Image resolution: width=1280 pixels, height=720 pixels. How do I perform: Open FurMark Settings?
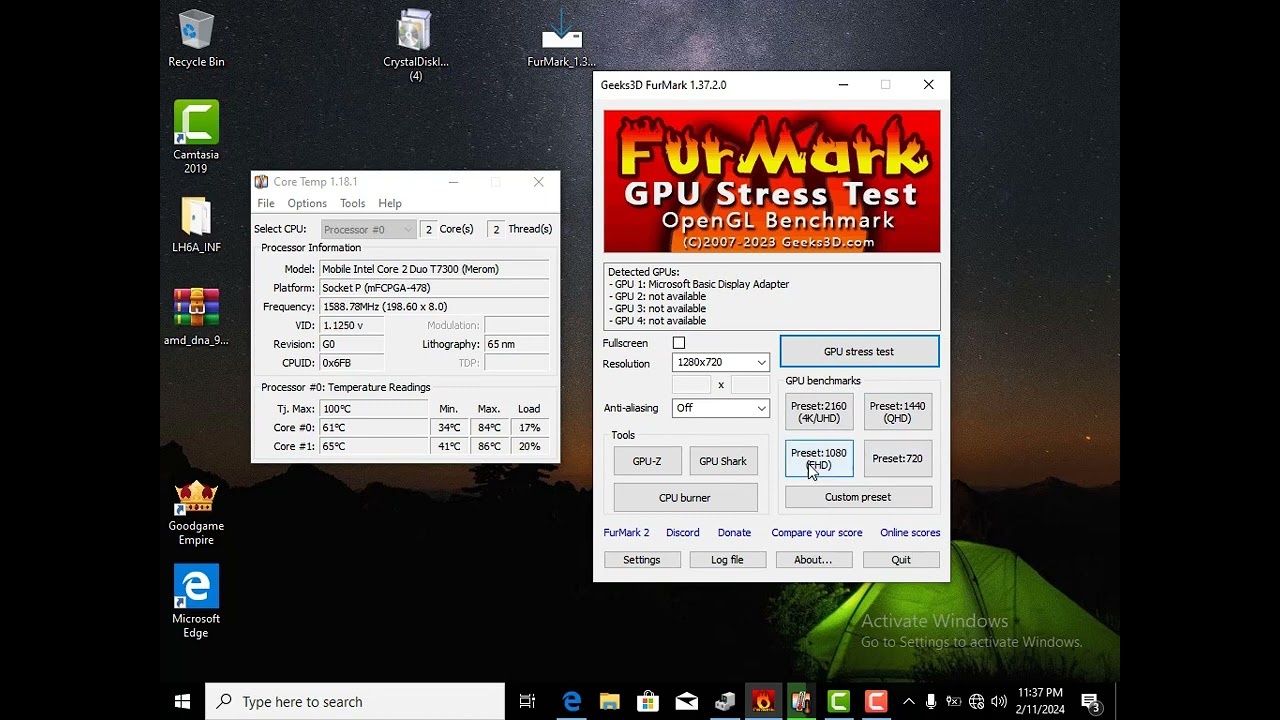pyautogui.click(x=642, y=560)
